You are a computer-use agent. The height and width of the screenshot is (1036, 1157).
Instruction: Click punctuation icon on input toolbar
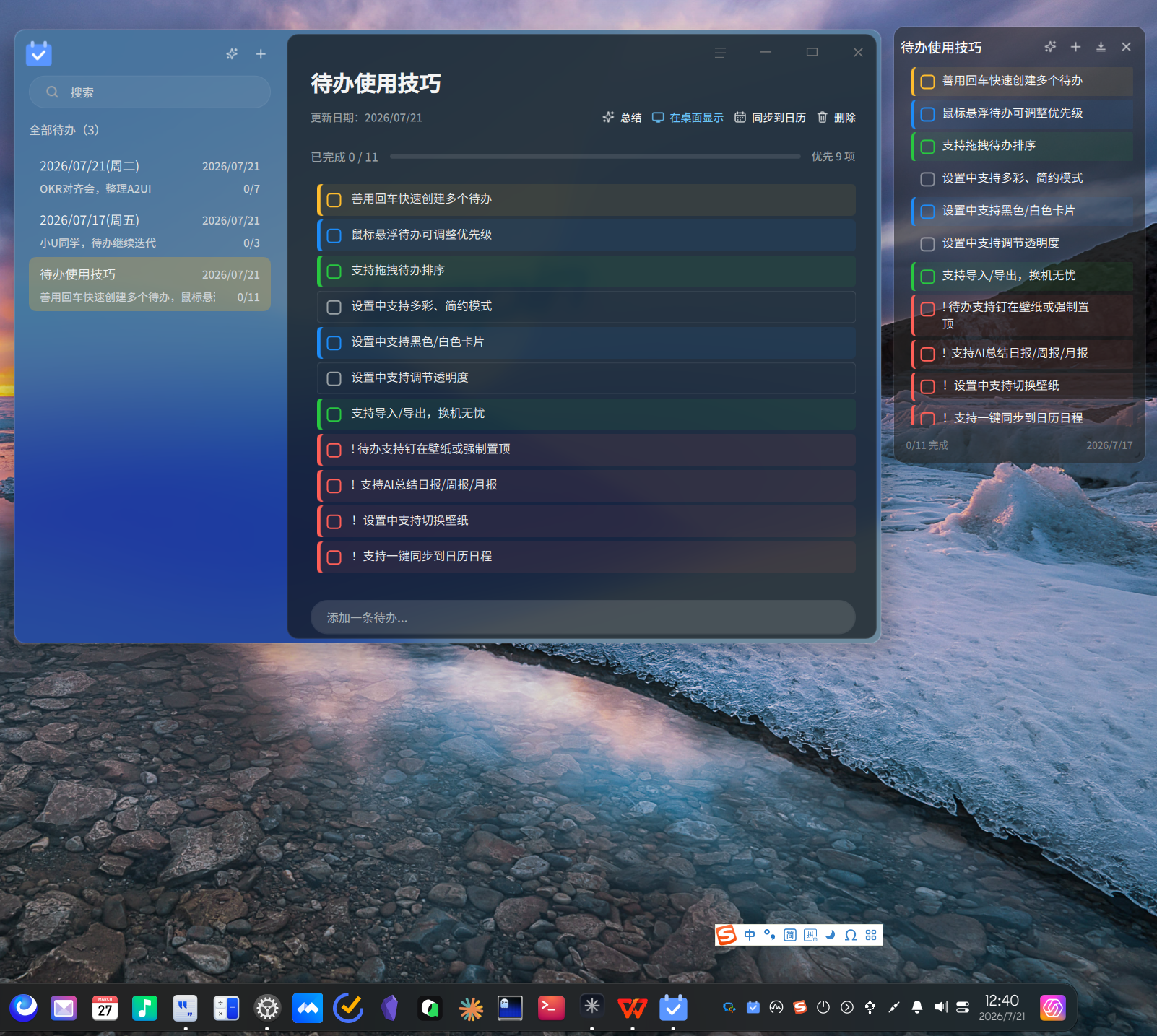click(x=770, y=935)
